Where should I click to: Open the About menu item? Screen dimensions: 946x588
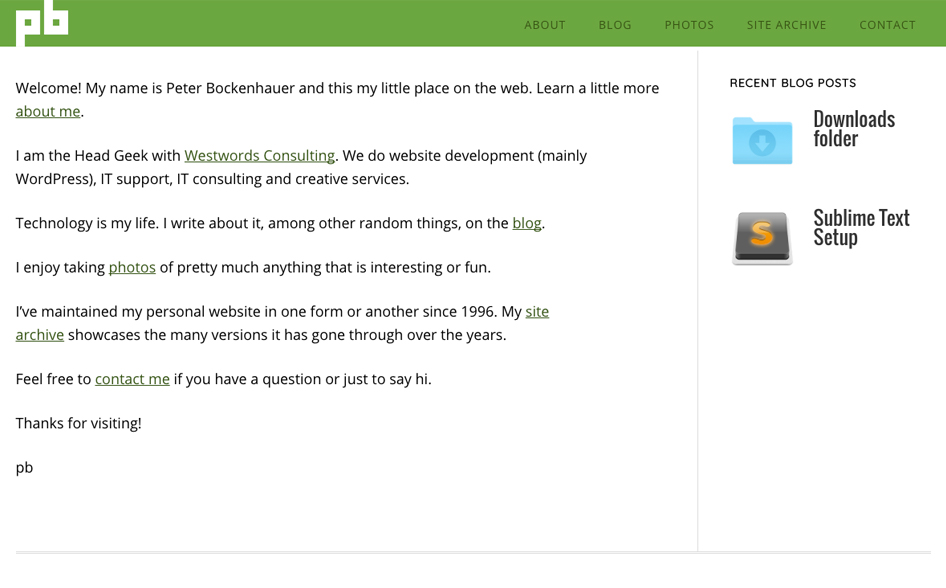click(x=545, y=25)
